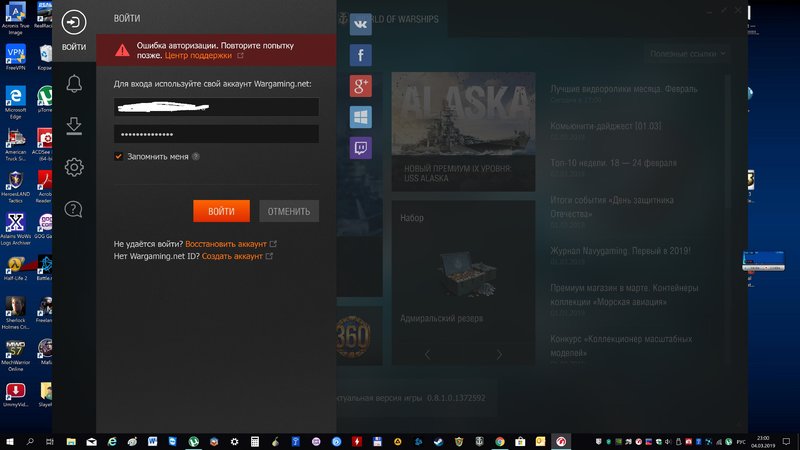The image size is (800, 450).
Task: Click the ОТМЕНИТЬ button
Action: pyautogui.click(x=289, y=211)
